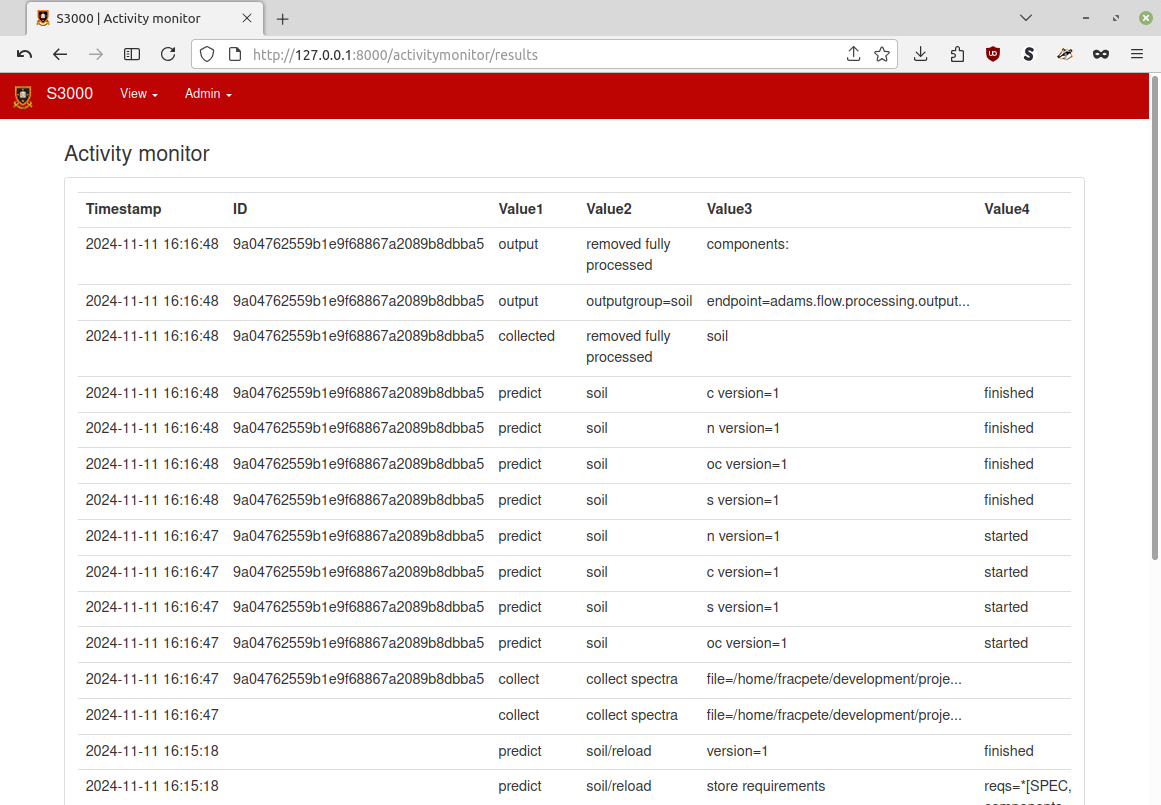
Task: Click the page vertical scrollbar
Action: pos(1154,318)
